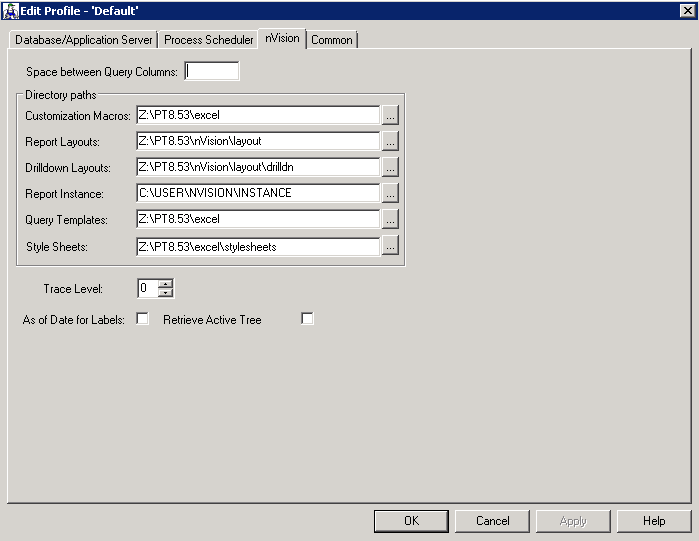Screen dimensions: 699x541
Task: Increase Trace Level with the up arrow
Action: click(165, 284)
